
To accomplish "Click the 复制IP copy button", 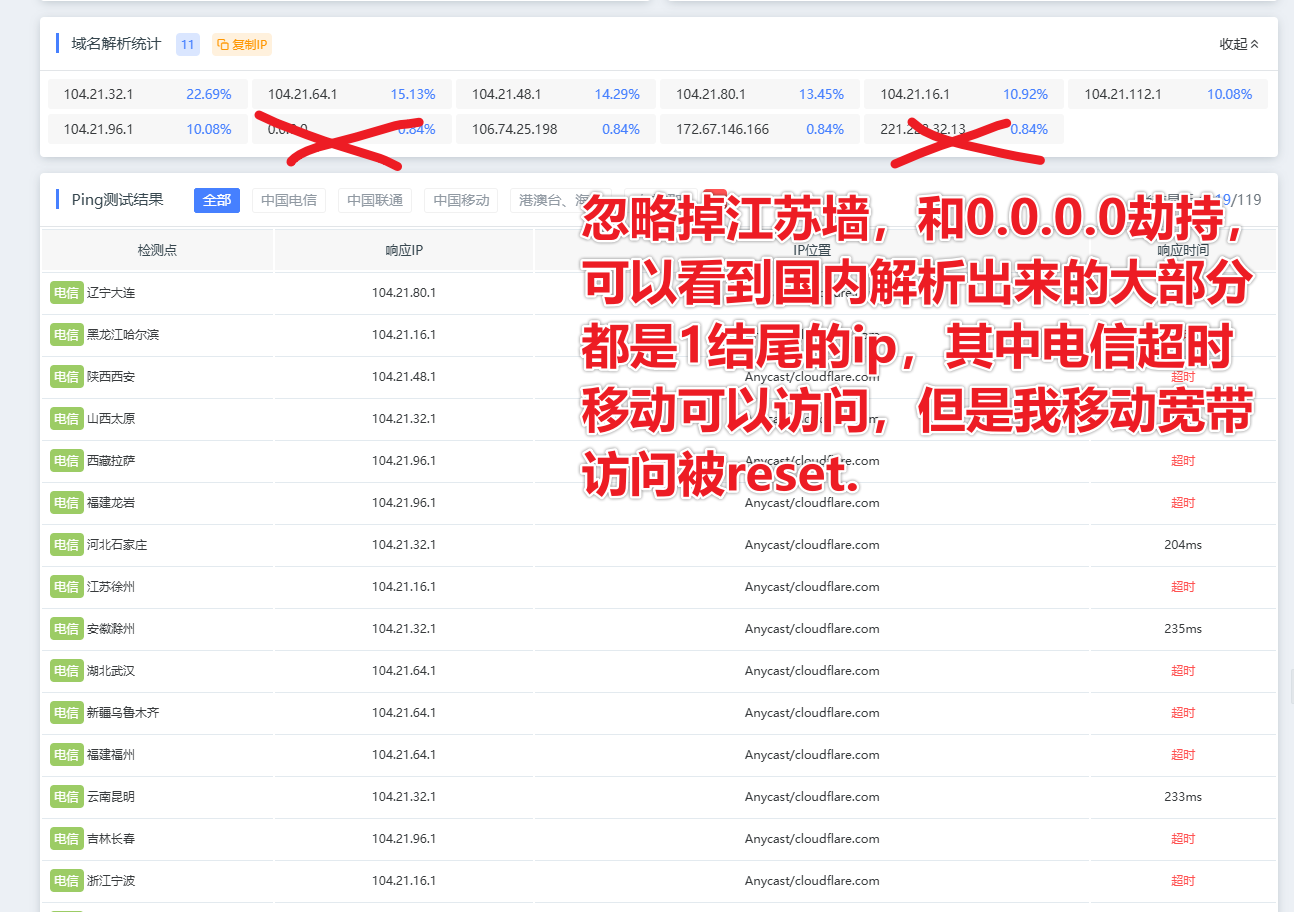I will coord(242,44).
